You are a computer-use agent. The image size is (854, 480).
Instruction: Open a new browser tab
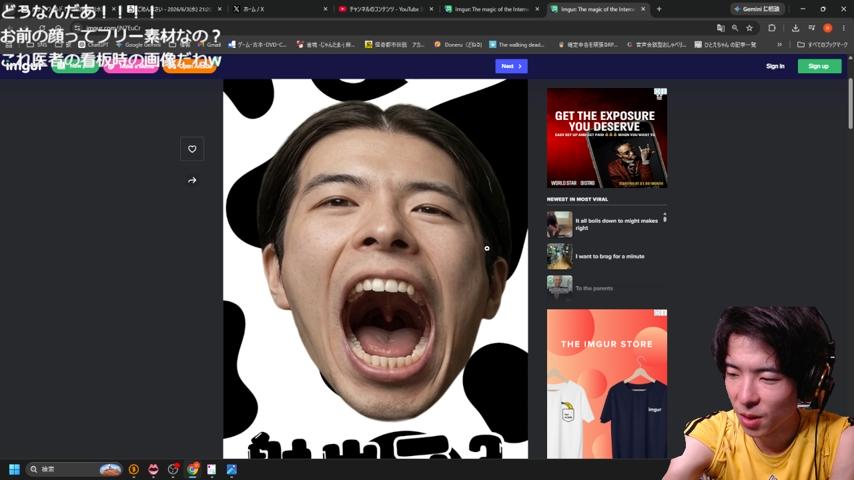[x=659, y=9]
